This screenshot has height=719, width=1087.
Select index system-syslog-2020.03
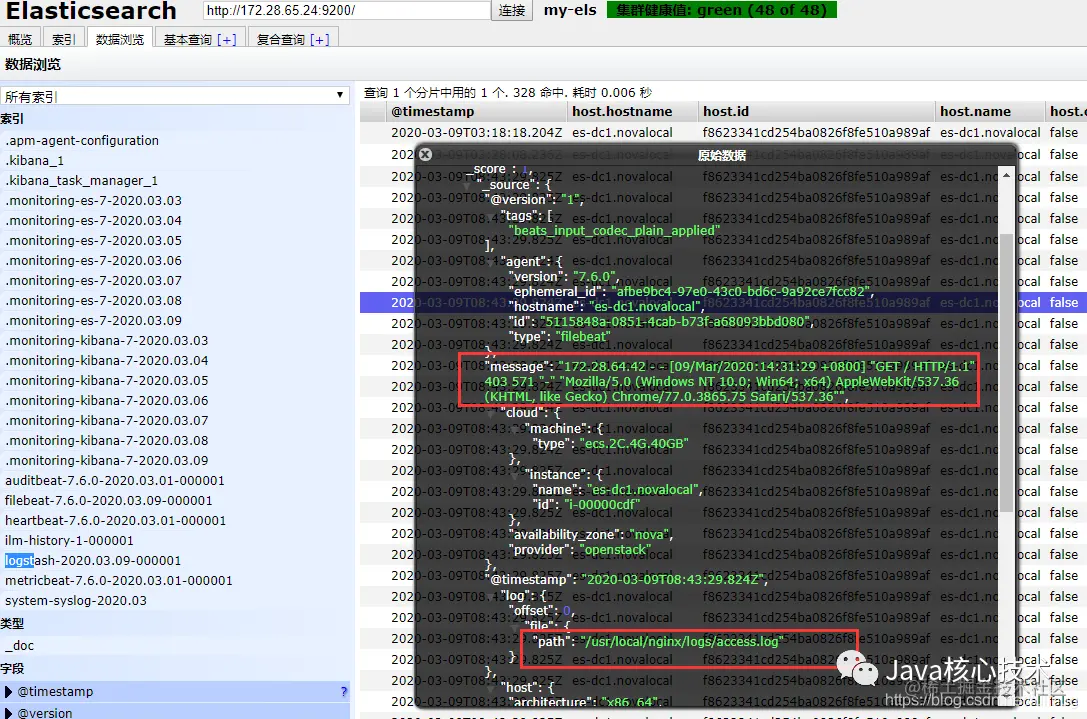pyautogui.click(x=76, y=601)
